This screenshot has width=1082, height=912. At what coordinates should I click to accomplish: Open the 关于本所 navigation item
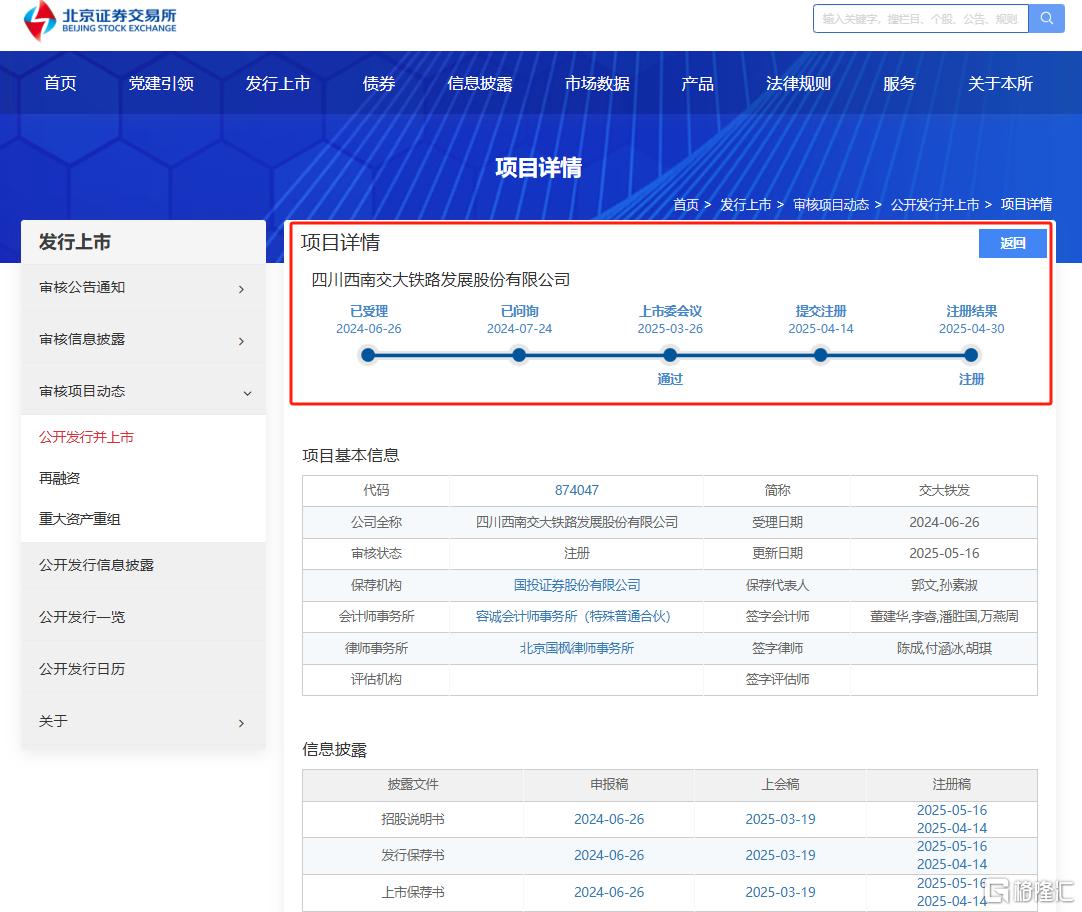point(1000,83)
